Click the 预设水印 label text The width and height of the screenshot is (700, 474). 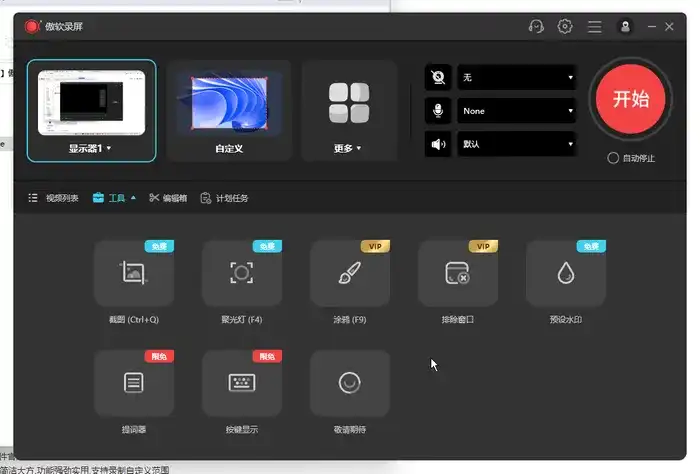pyautogui.click(x=566, y=320)
